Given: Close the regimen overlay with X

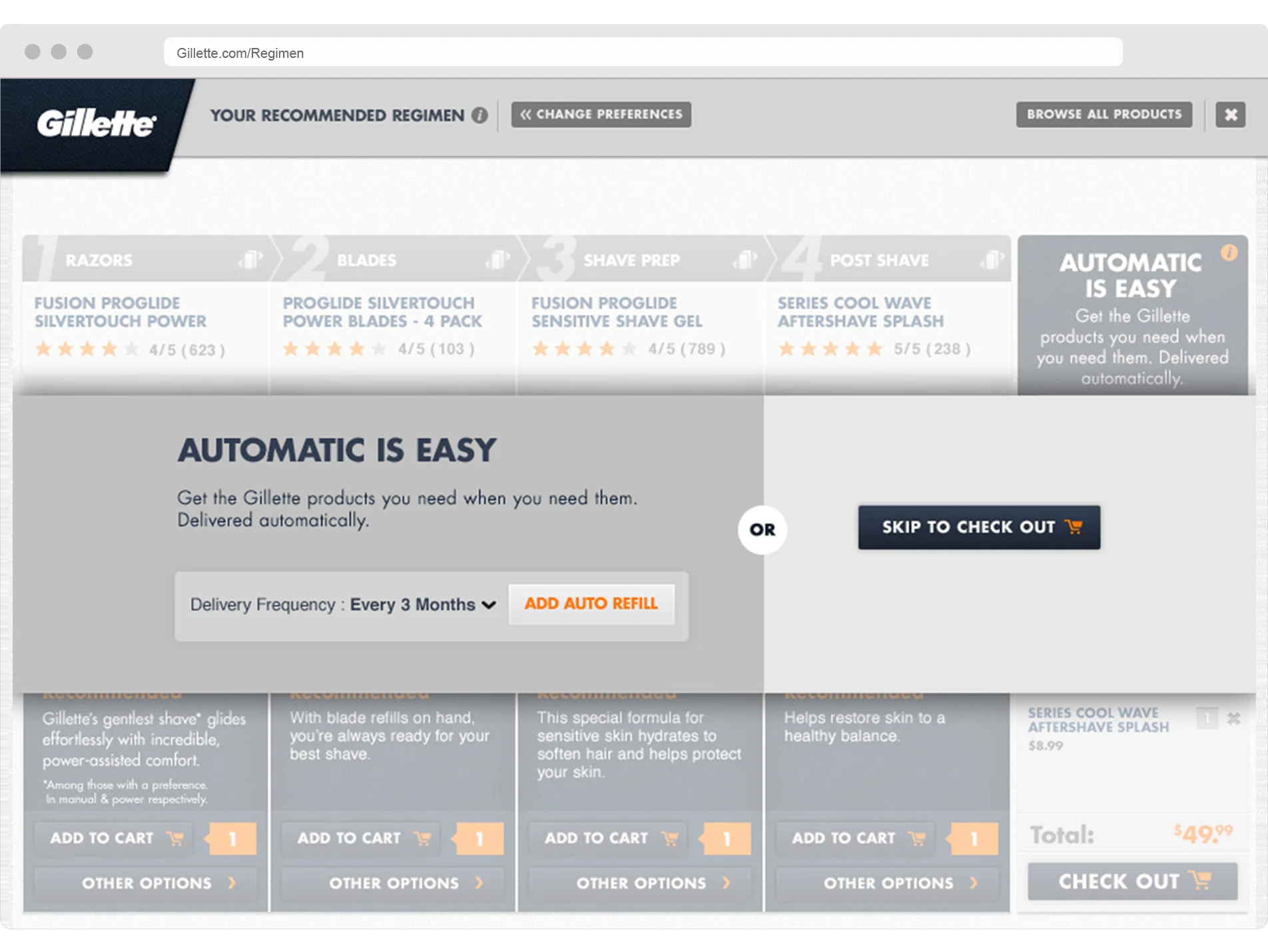Looking at the screenshot, I should click(x=1230, y=115).
